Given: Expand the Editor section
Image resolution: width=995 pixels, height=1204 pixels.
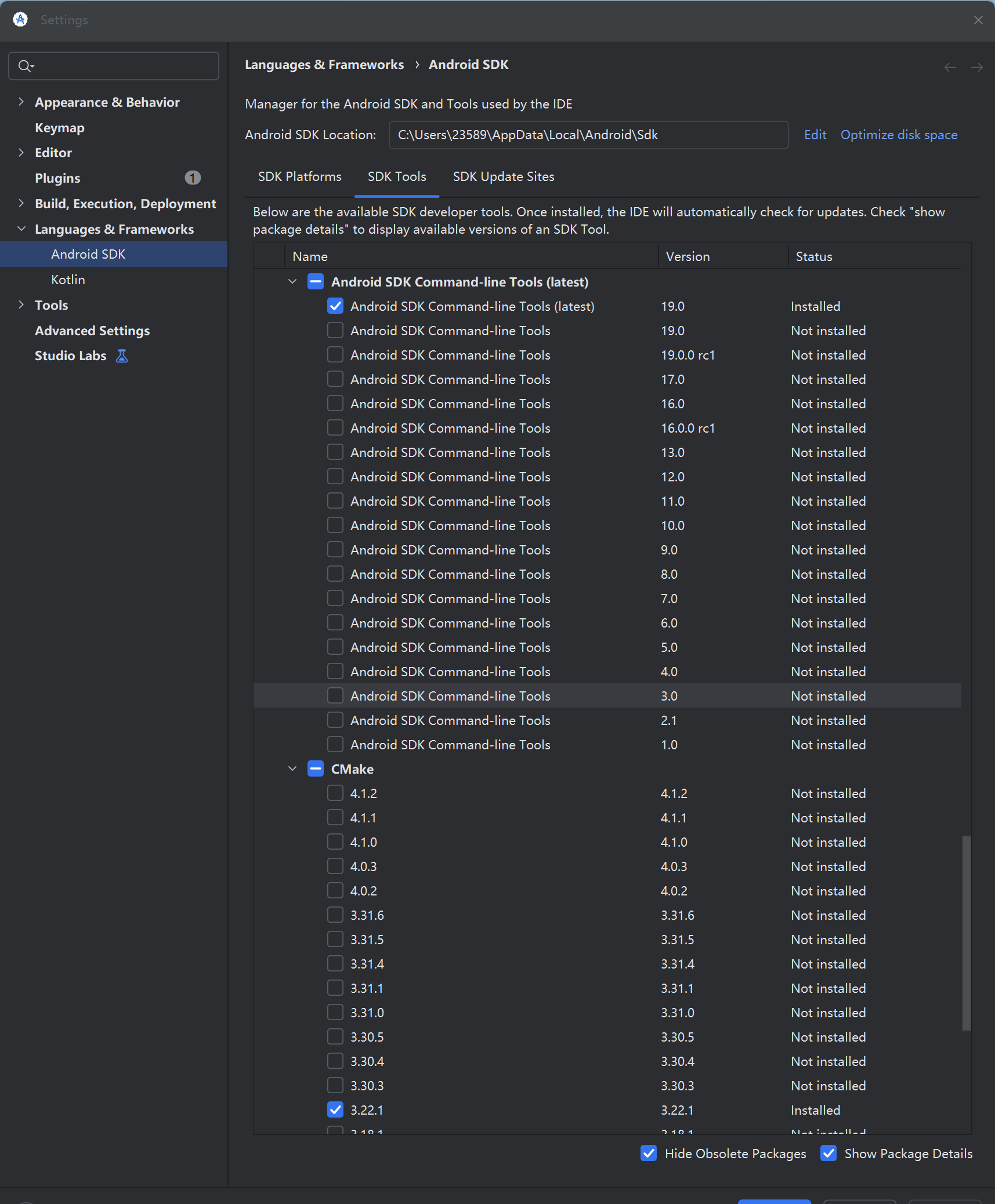Looking at the screenshot, I should 21,153.
